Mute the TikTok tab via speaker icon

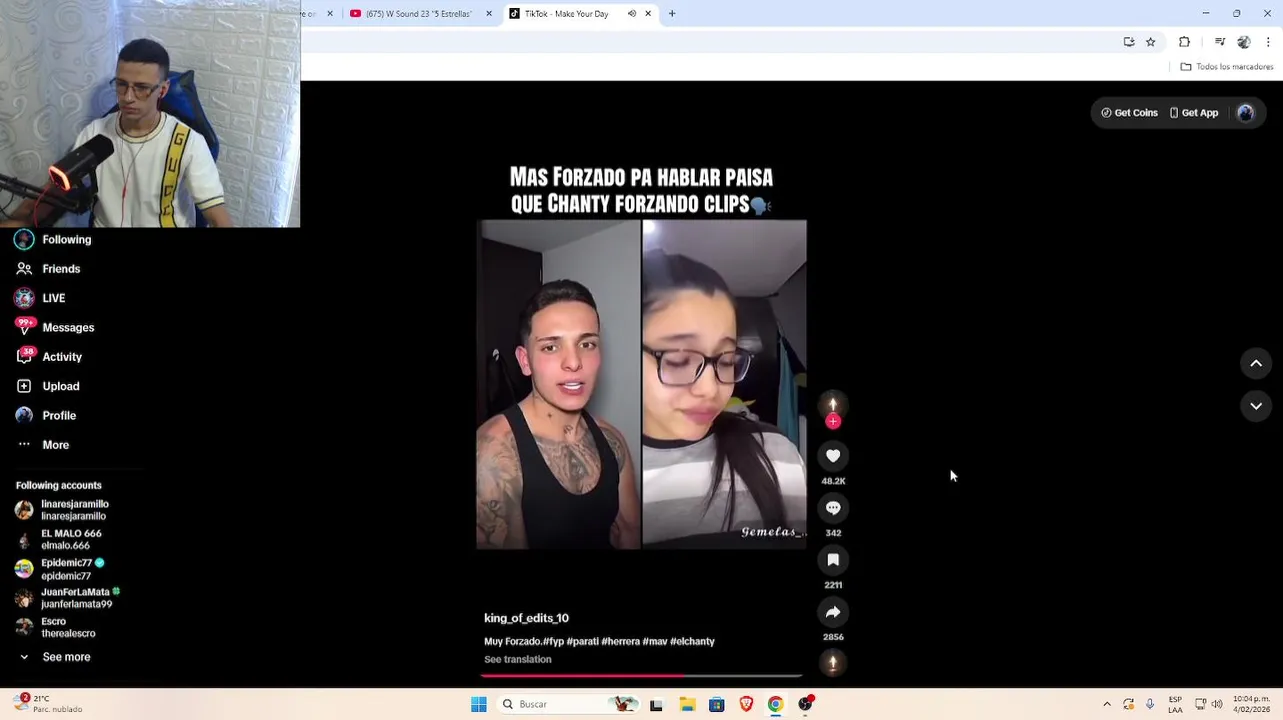tap(632, 14)
